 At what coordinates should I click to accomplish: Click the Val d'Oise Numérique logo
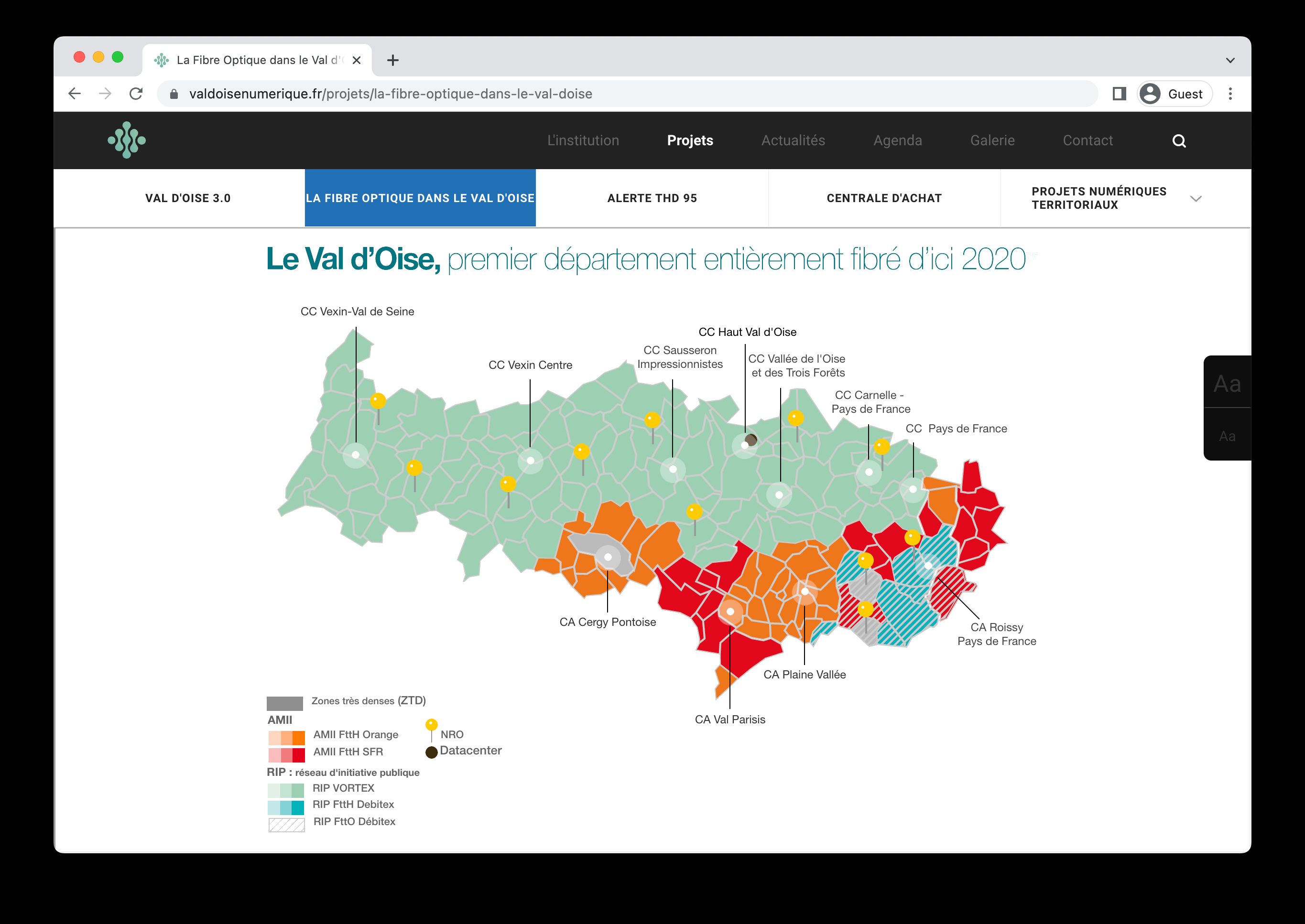point(126,140)
